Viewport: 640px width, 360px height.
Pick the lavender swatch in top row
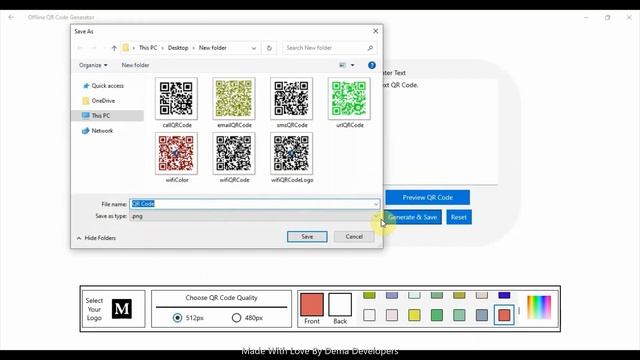click(x=392, y=295)
